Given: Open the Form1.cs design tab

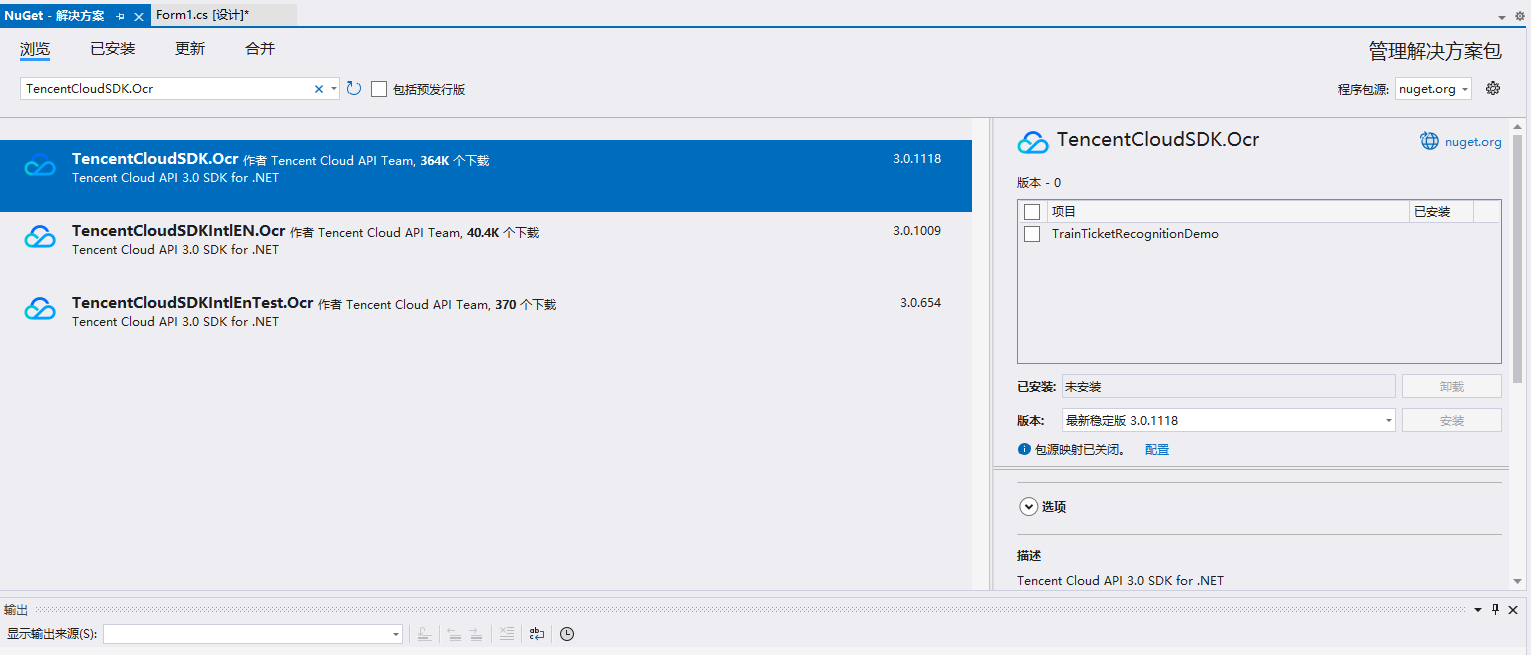Looking at the screenshot, I should pos(202,16).
